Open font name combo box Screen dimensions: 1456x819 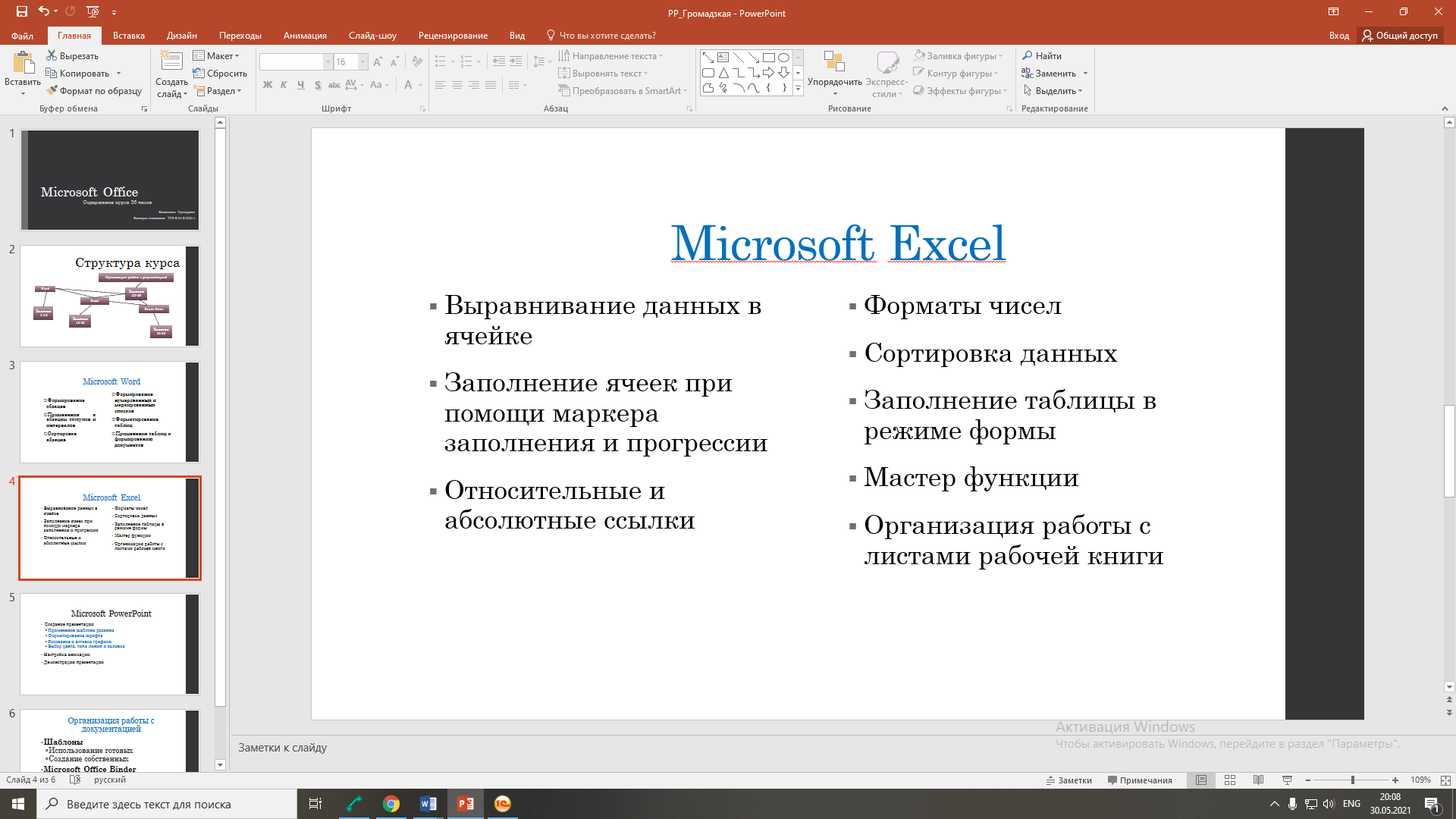pyautogui.click(x=296, y=61)
